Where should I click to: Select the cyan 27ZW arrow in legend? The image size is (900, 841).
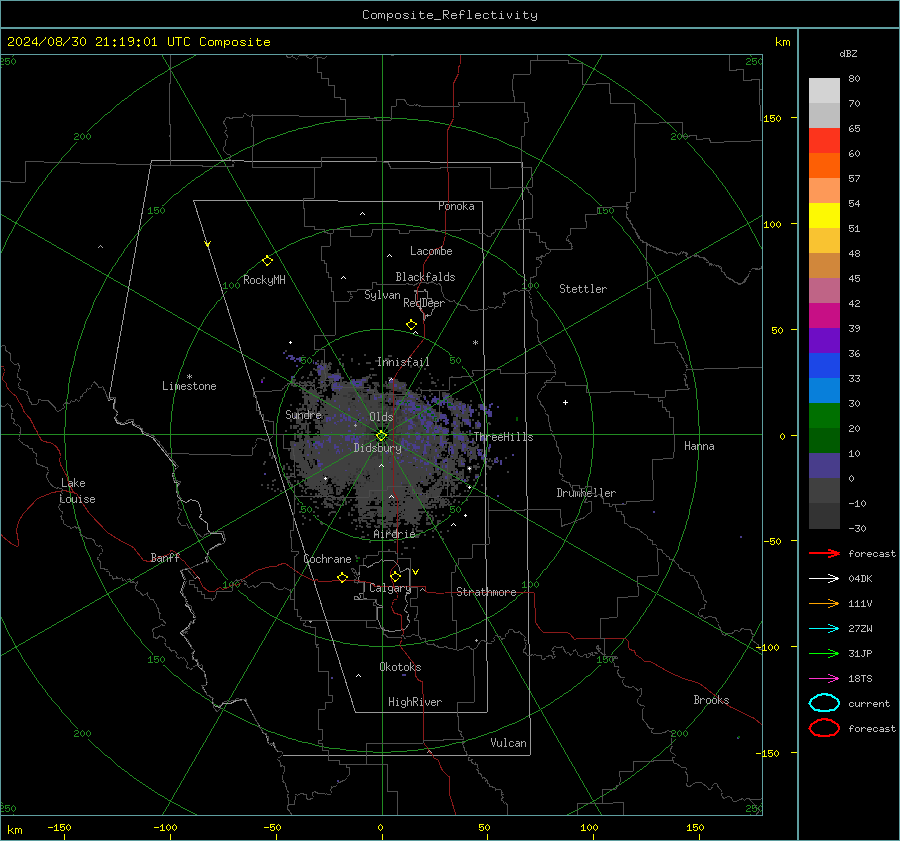(824, 629)
